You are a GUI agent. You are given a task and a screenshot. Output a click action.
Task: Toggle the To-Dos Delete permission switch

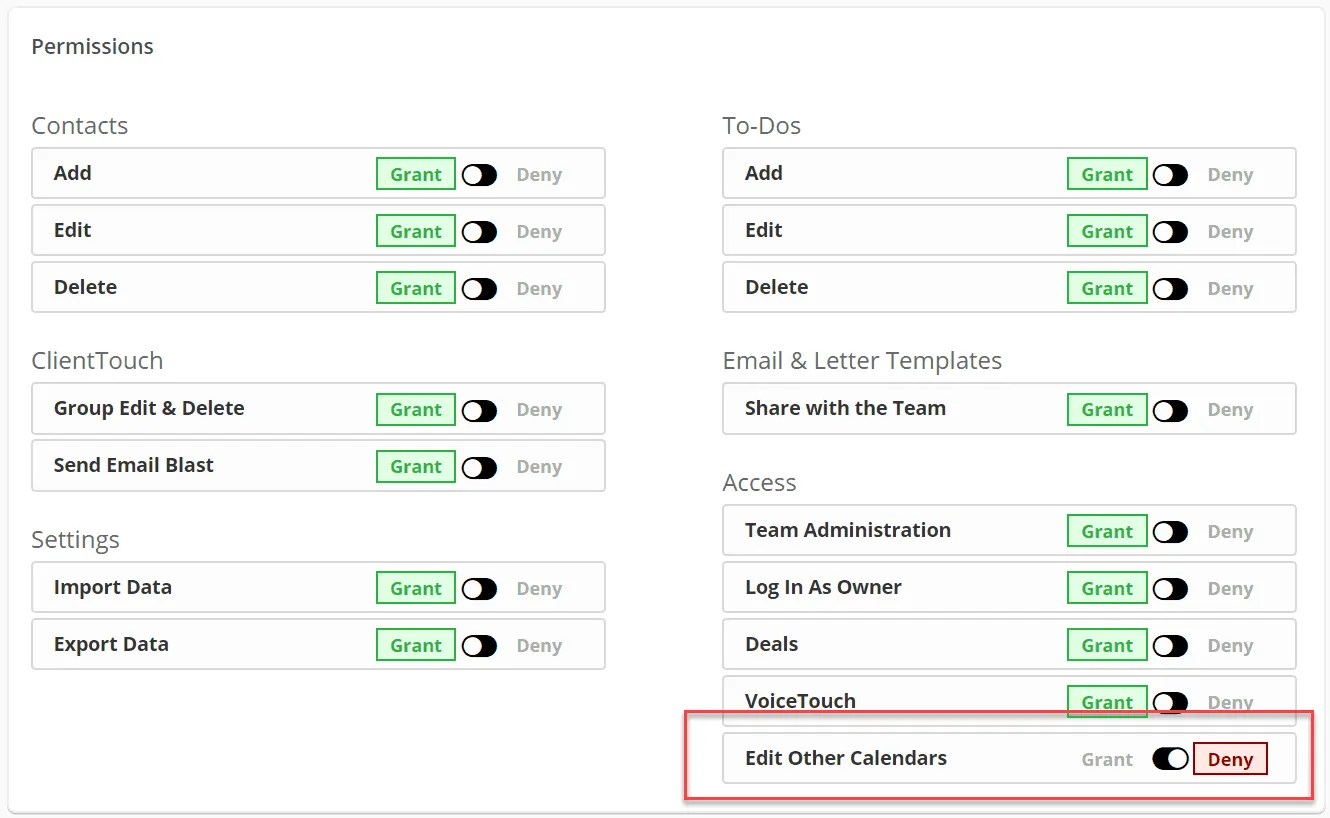point(1170,289)
